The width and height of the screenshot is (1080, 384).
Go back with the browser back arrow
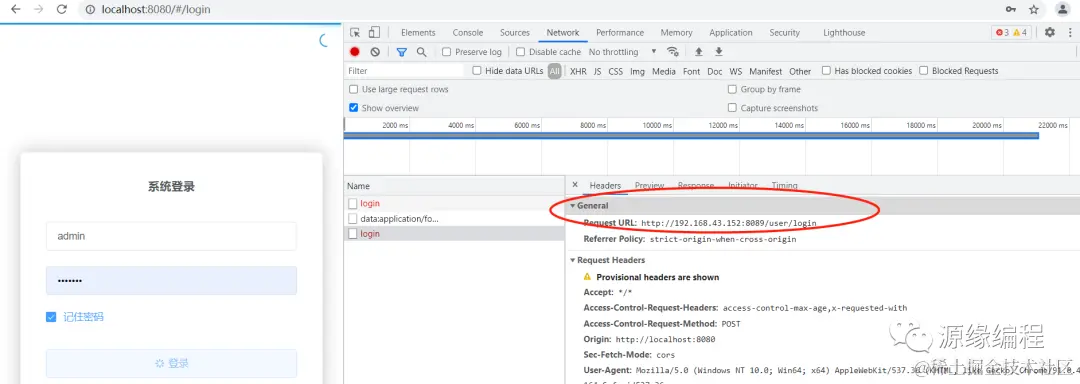point(16,10)
